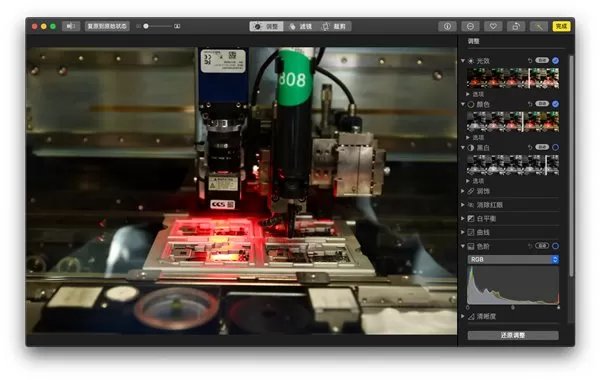The height and width of the screenshot is (380, 600).
Task: Click the rotate photo icon
Action: (x=516, y=26)
